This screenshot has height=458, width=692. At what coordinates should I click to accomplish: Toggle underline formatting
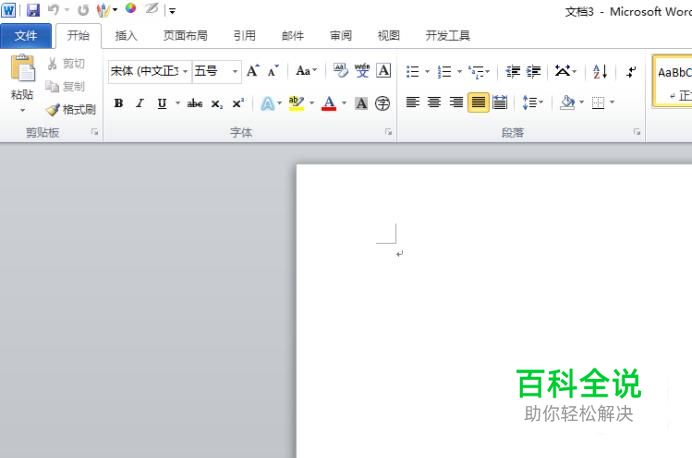162,103
